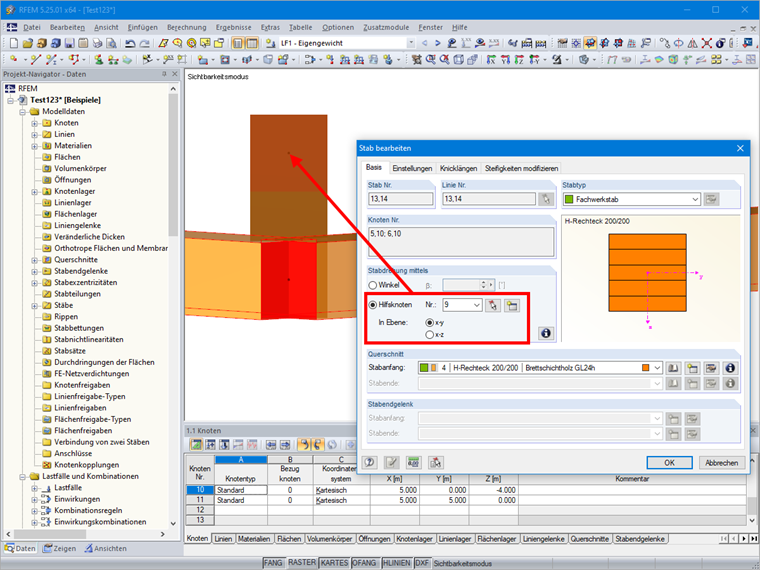
Task: Click the Open folder toolbar icon
Action: pyautogui.click(x=28, y=43)
